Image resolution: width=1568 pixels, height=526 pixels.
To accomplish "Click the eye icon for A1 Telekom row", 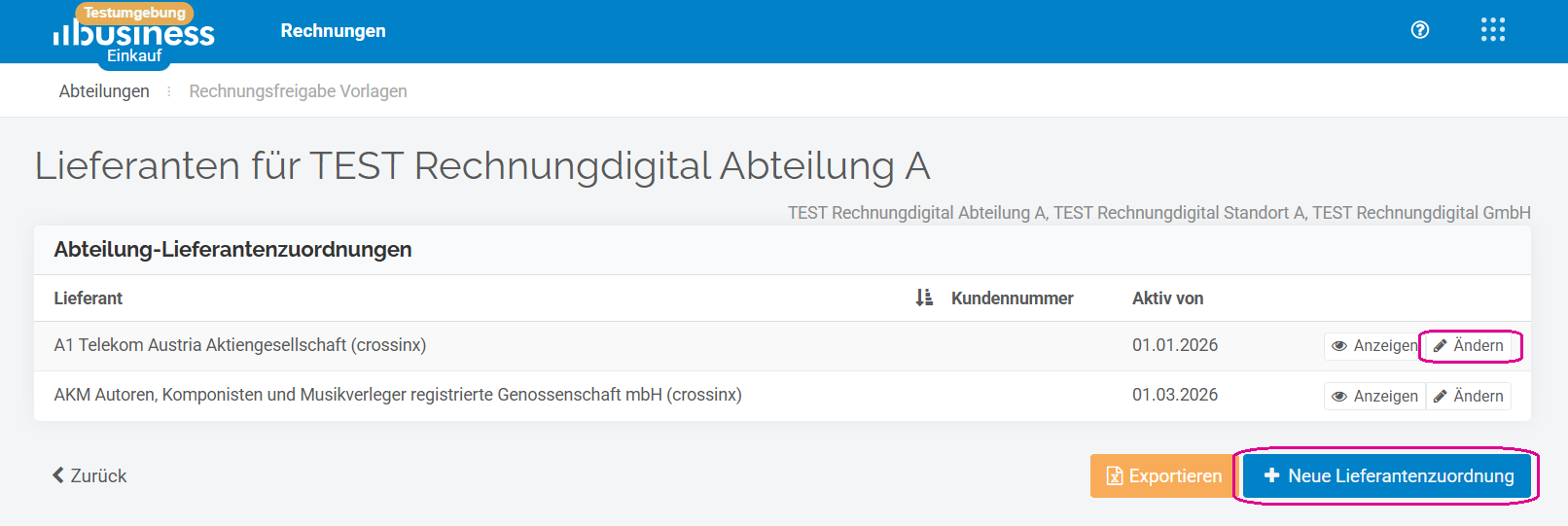I will click(x=1339, y=346).
